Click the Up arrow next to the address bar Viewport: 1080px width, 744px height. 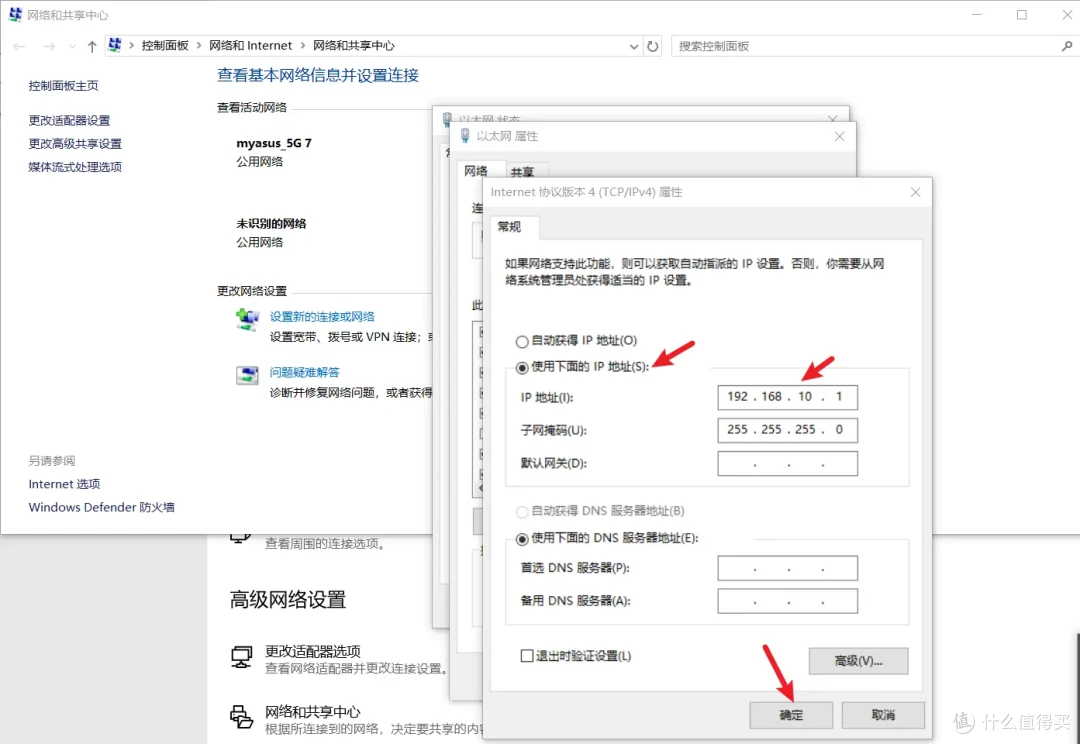92,46
